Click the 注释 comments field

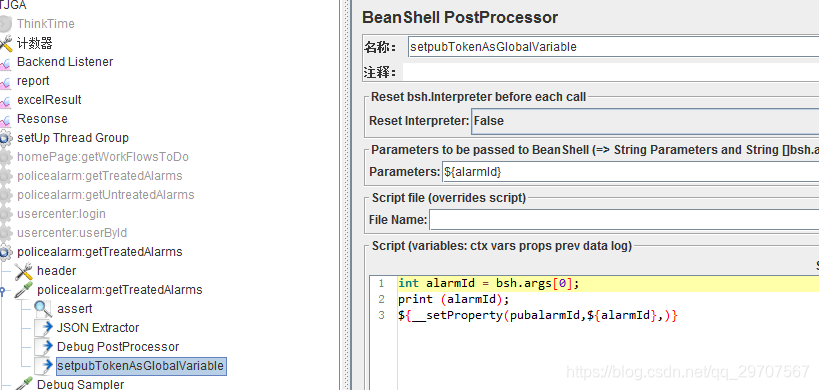pos(611,72)
